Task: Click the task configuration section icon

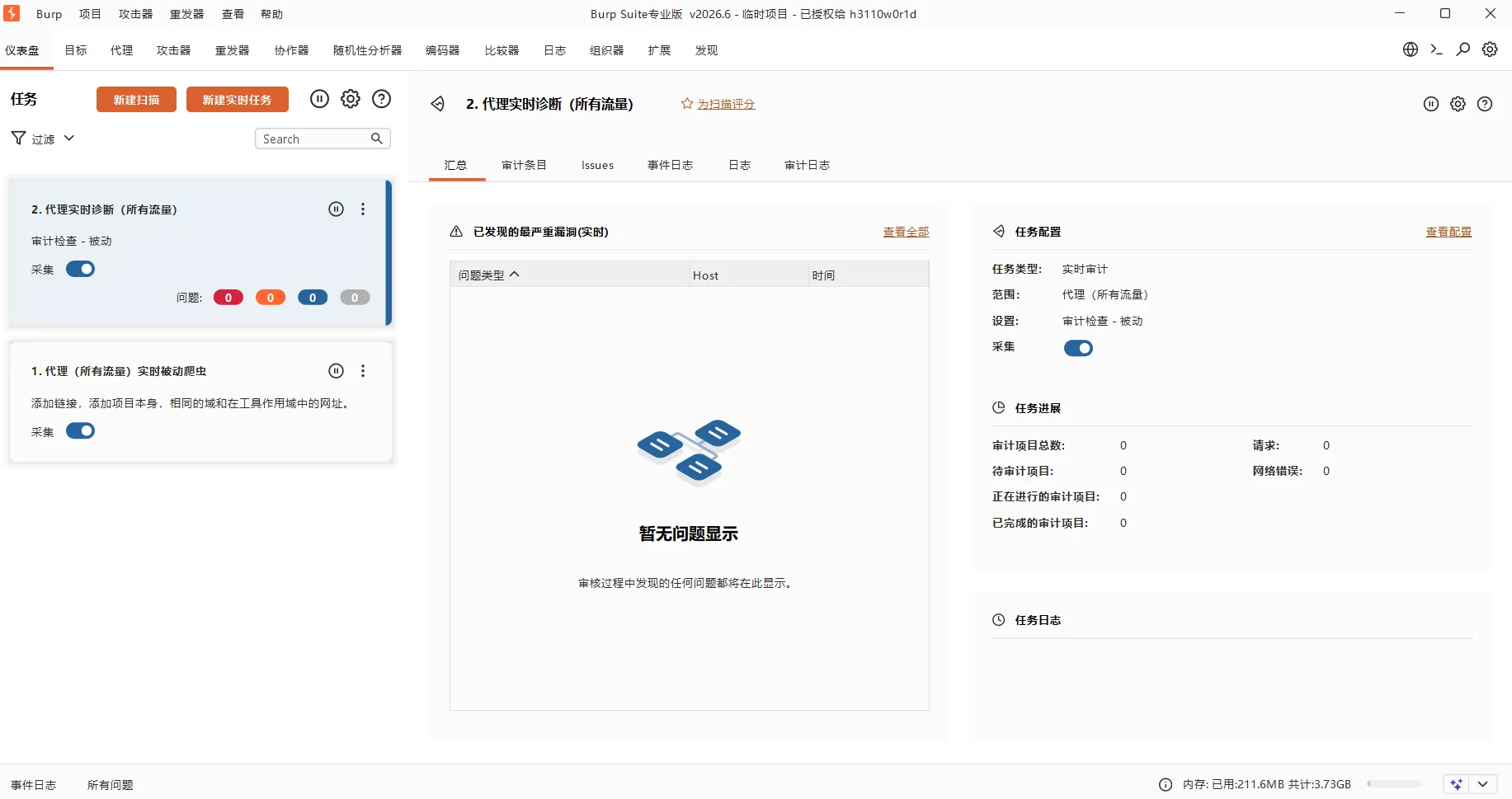Action: [999, 232]
